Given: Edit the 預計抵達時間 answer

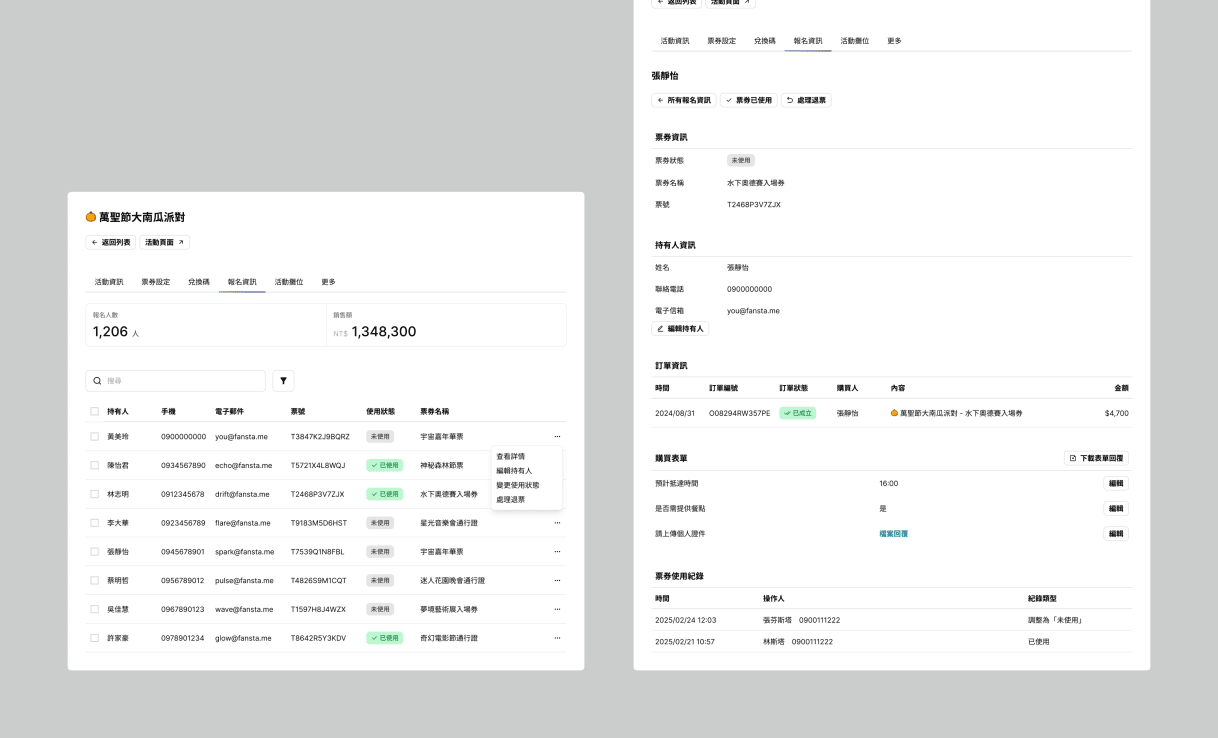Looking at the screenshot, I should click(x=1116, y=483).
